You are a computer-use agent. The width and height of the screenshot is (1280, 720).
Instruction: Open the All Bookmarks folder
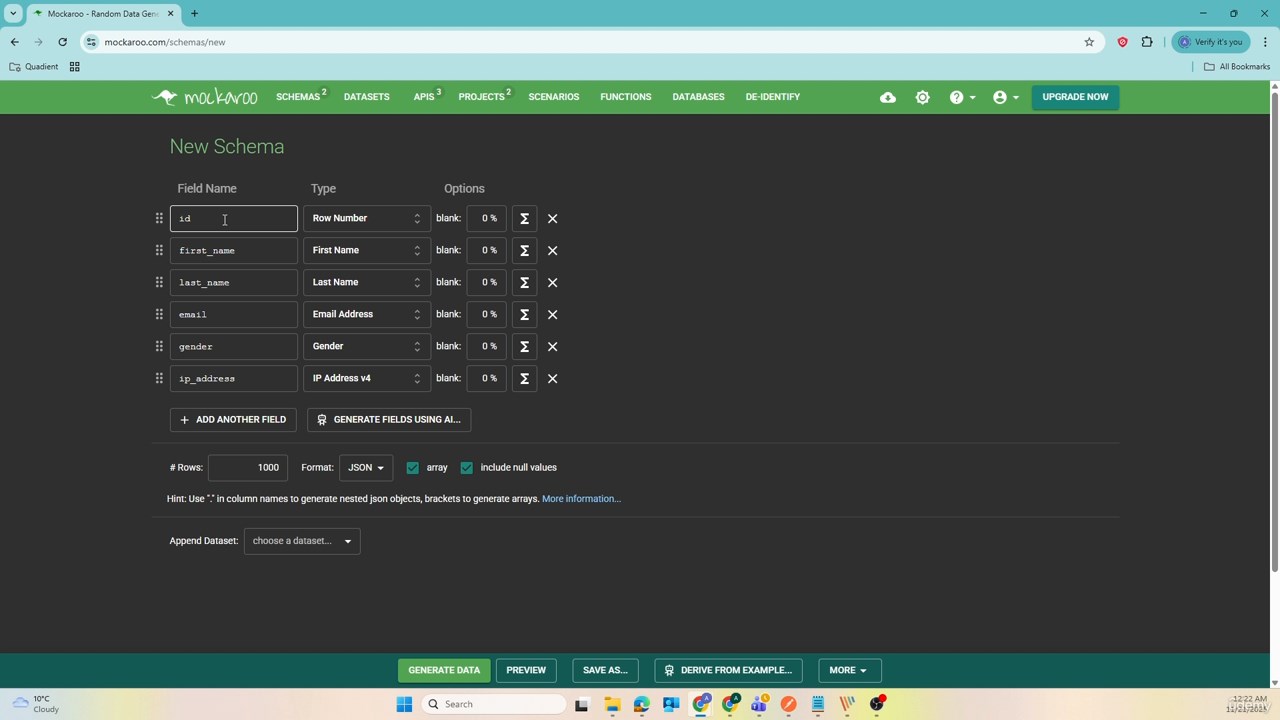[1237, 67]
